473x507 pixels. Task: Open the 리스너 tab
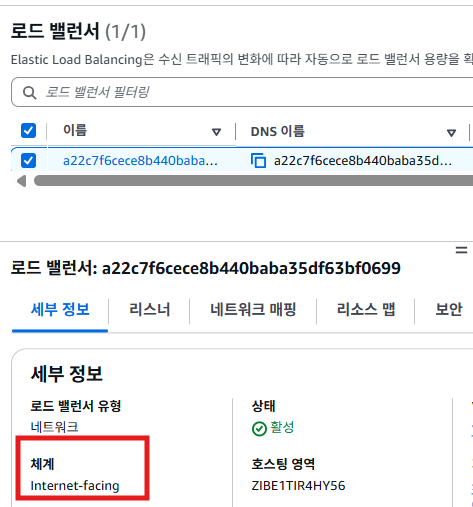point(150,310)
